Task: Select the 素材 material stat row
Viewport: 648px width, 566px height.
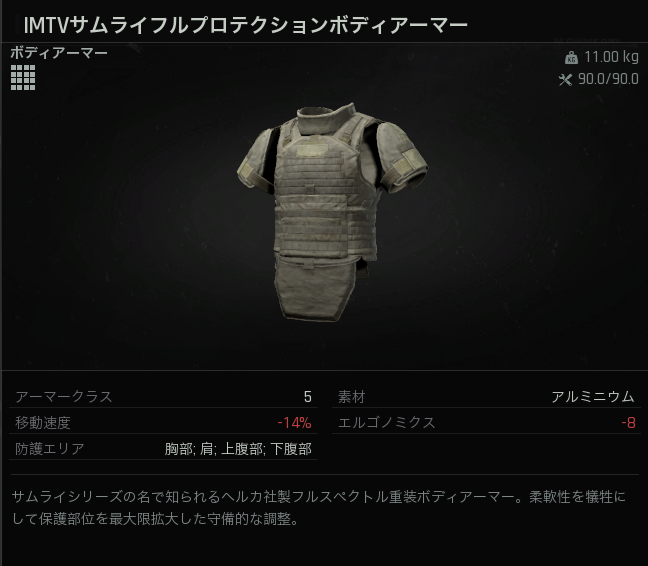Action: coord(486,397)
